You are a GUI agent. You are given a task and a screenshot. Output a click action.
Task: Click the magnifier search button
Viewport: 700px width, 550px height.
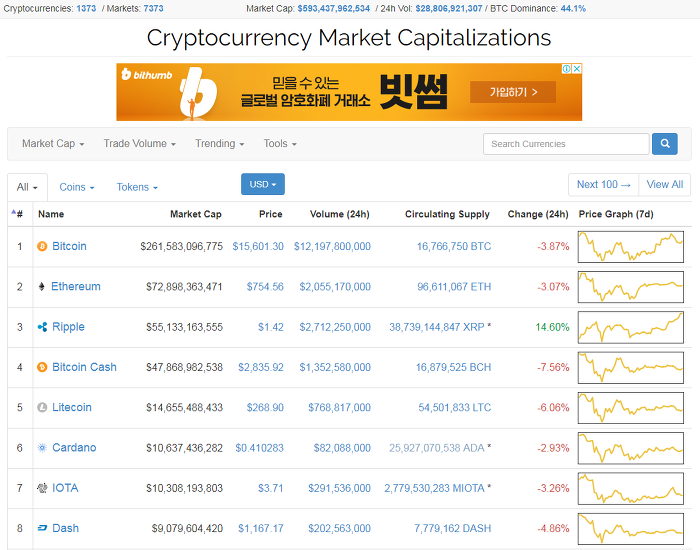click(665, 144)
